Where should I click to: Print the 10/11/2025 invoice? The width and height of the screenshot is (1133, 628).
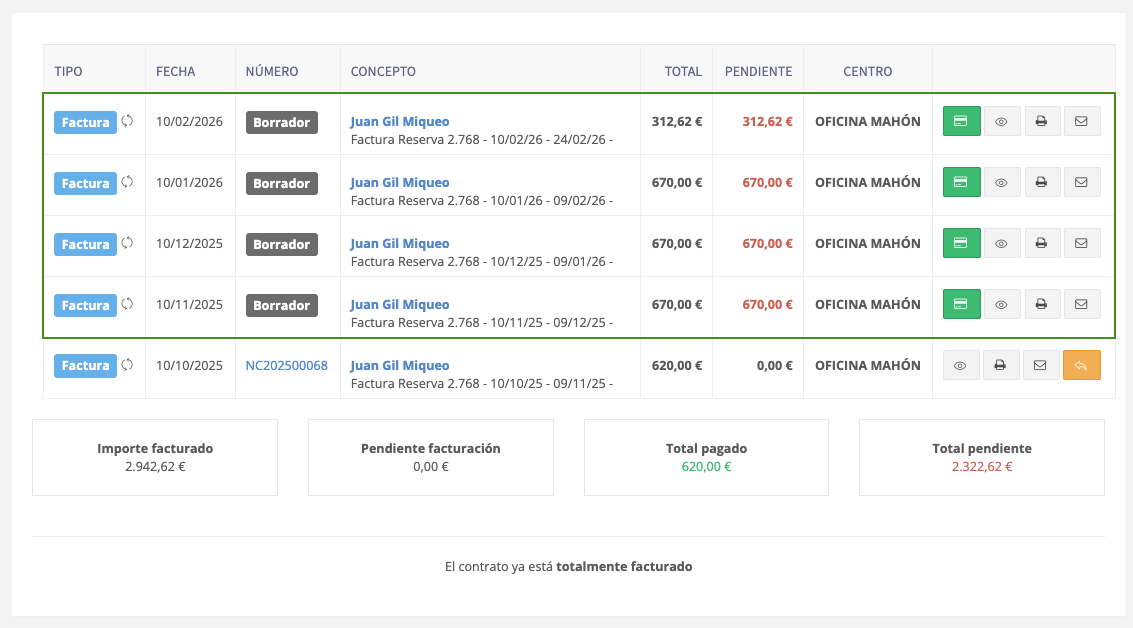click(1041, 304)
